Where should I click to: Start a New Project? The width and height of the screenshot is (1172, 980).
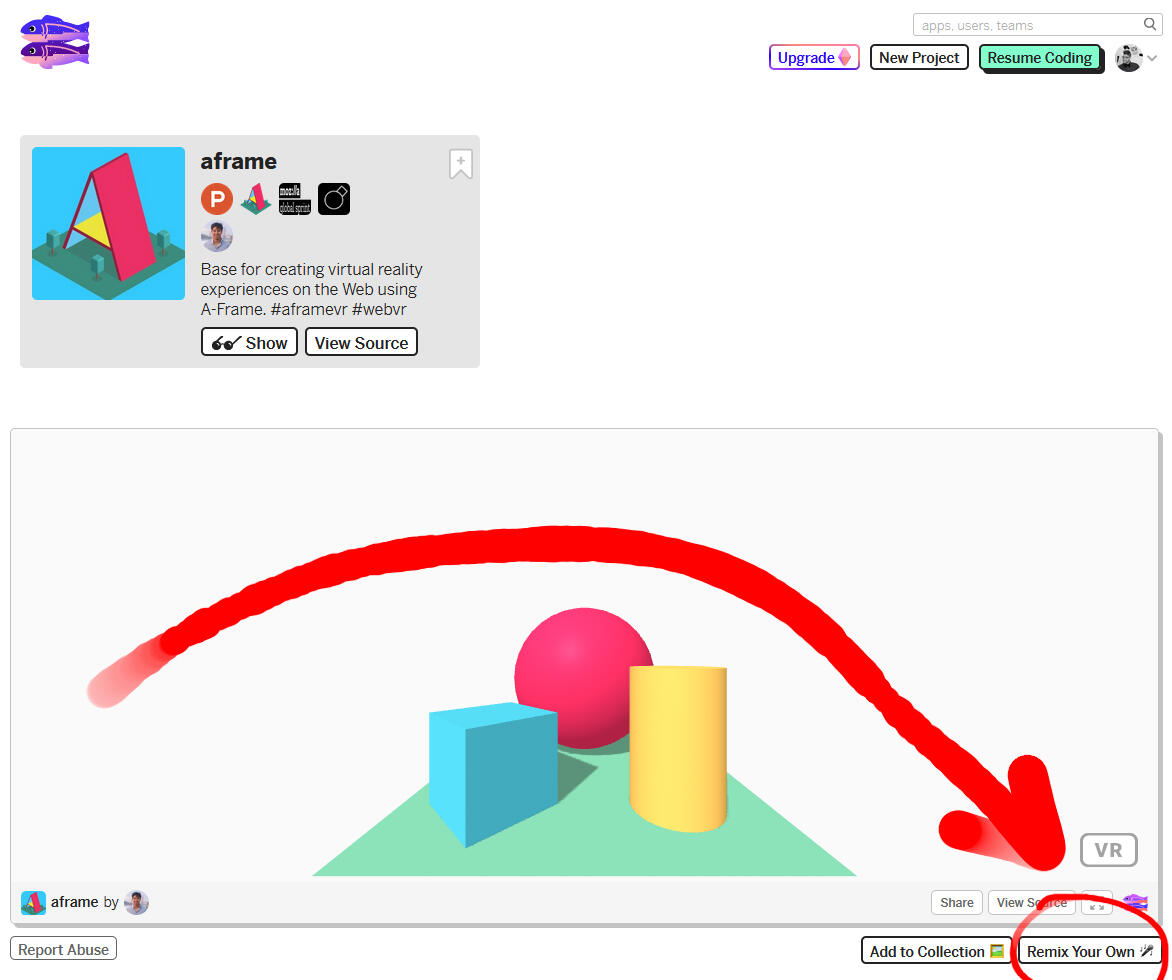click(919, 58)
